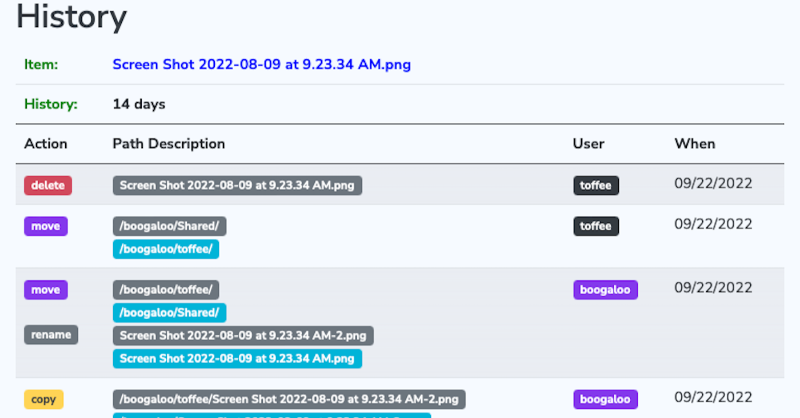Click the date in the delete row

(713, 183)
